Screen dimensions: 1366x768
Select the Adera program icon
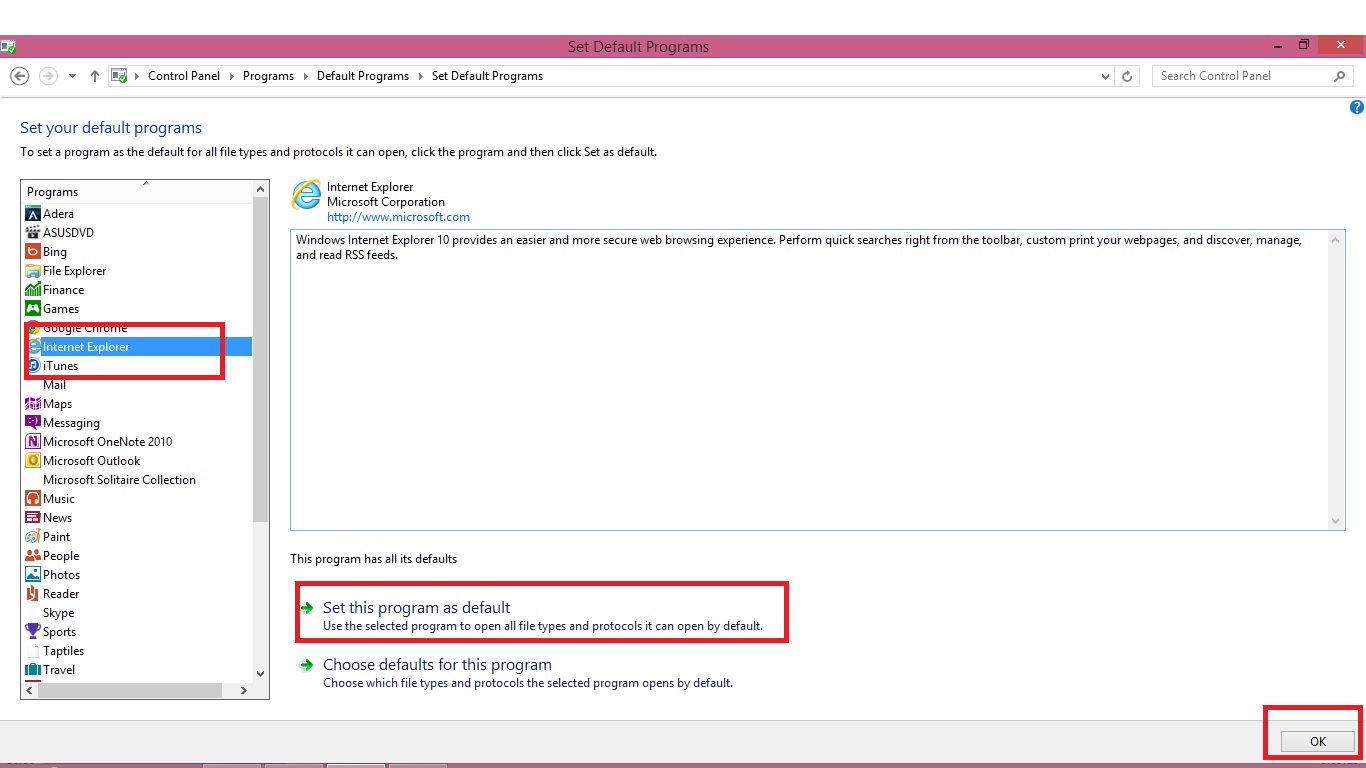(33, 214)
